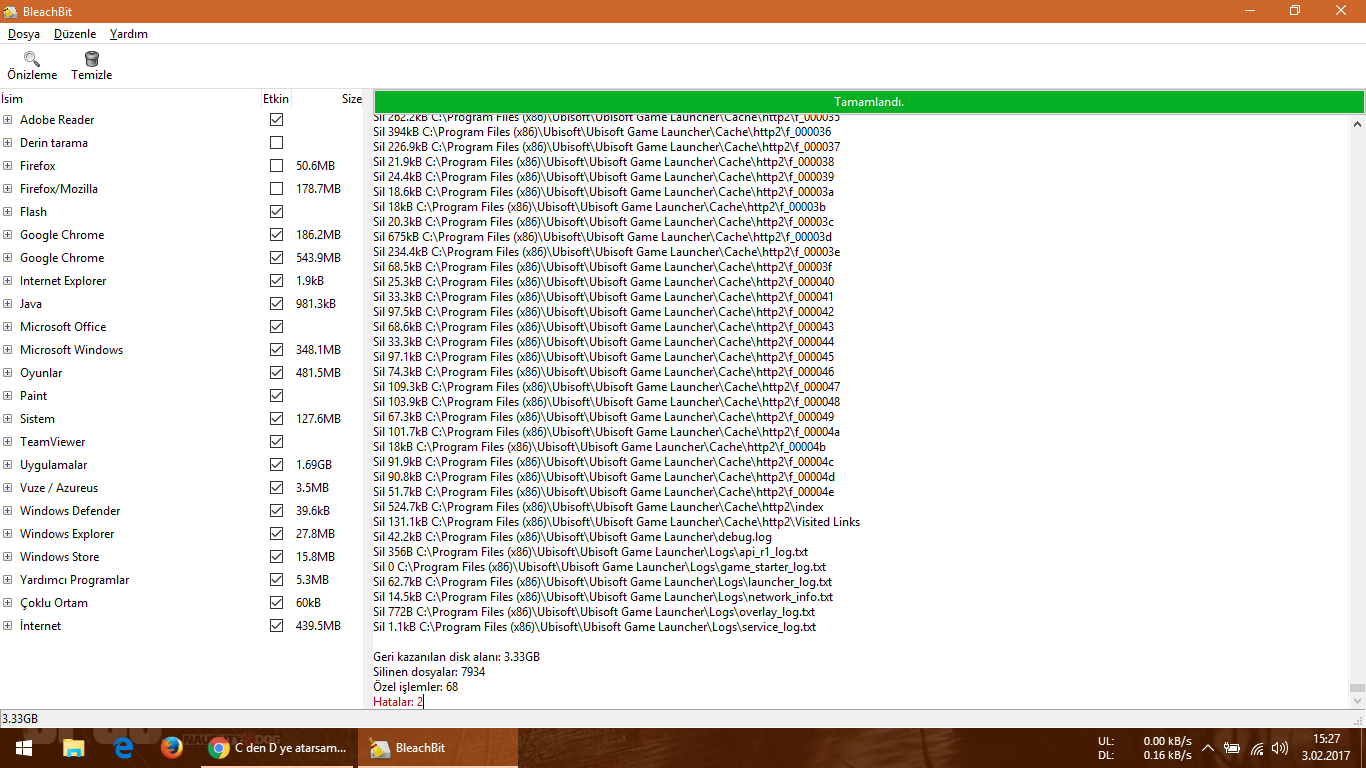Click the Temizle trash can toolbar icon
1366x768 pixels.
(92, 59)
